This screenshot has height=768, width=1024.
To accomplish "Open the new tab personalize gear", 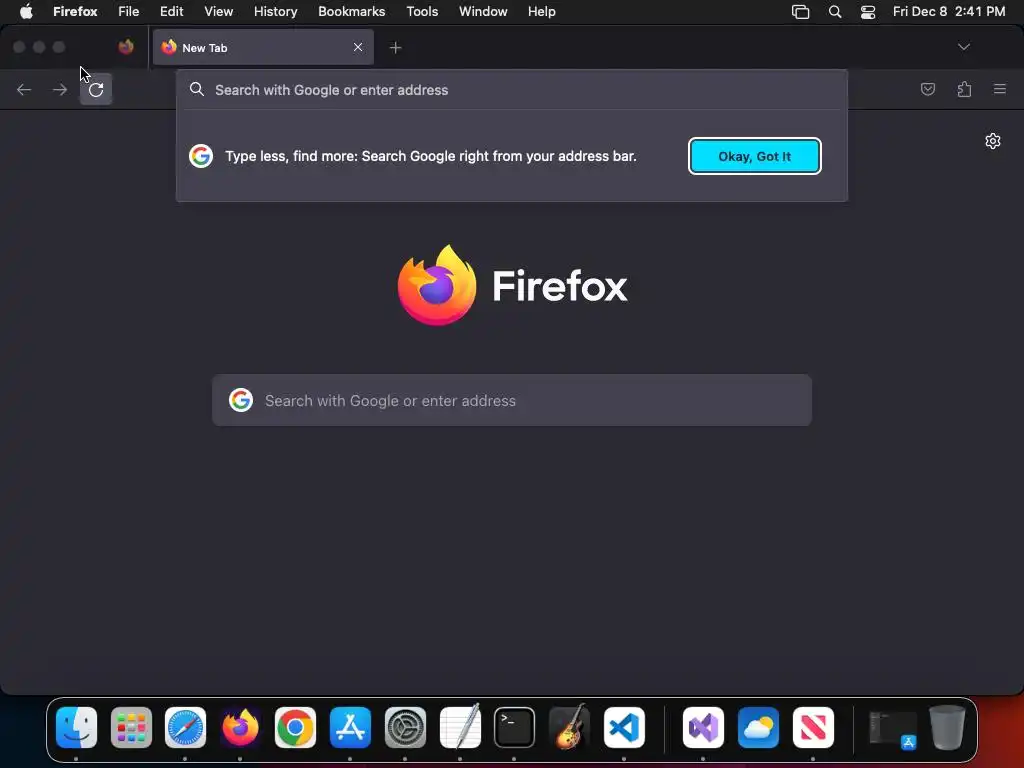I will tap(993, 141).
